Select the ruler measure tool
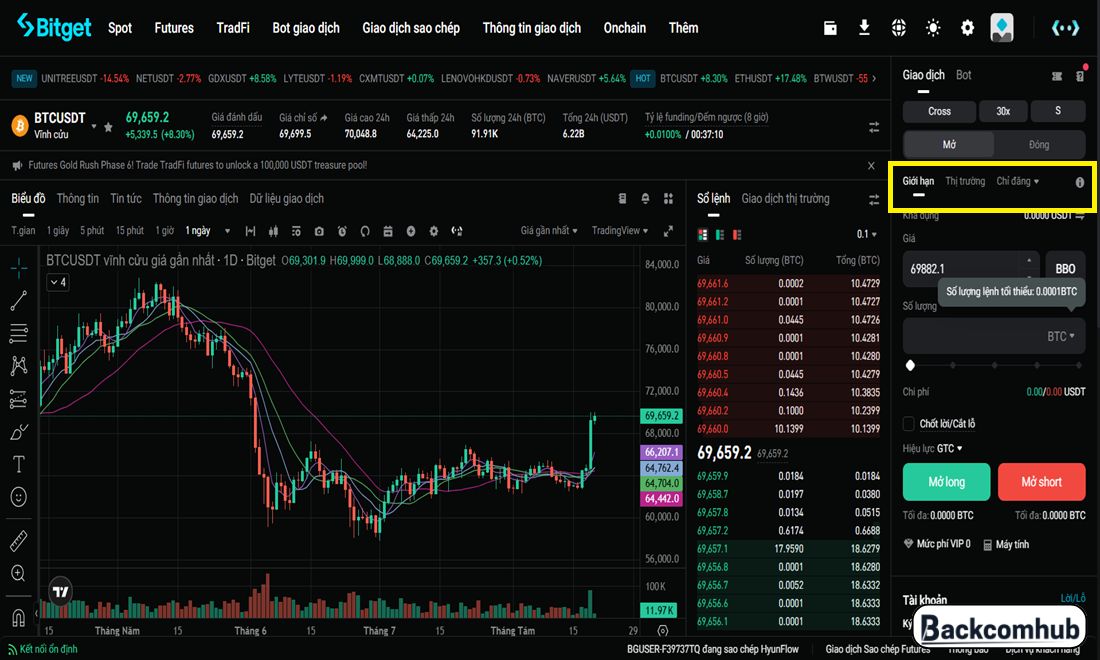Image resolution: width=1100 pixels, height=660 pixels. point(19,540)
